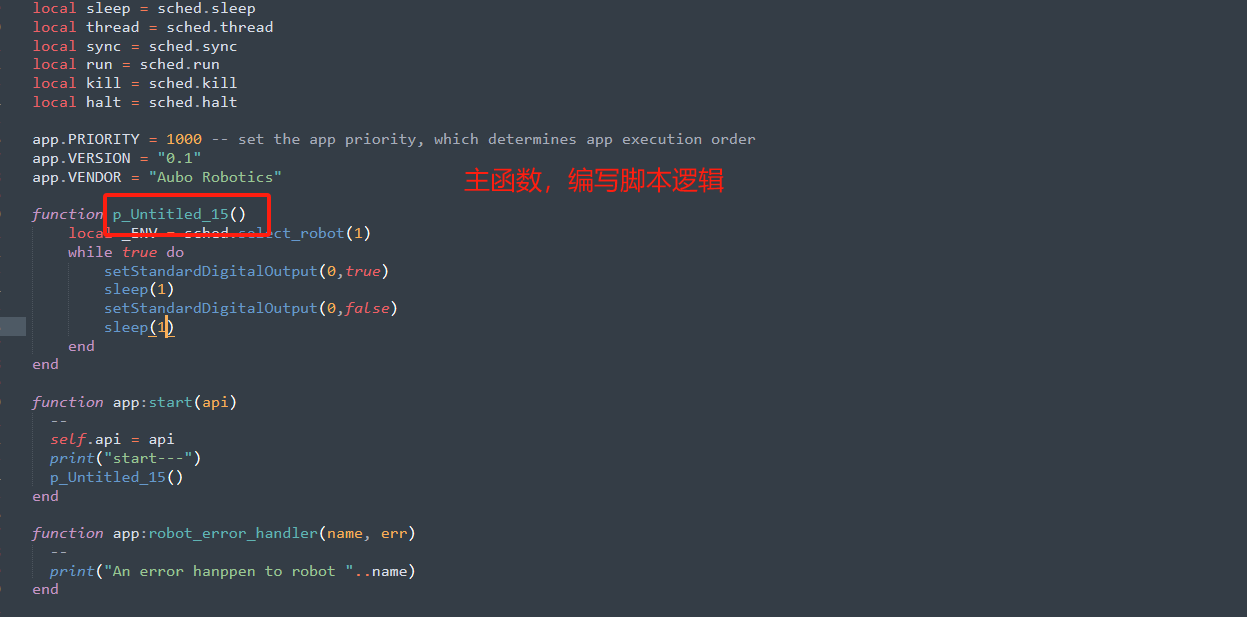The image size is (1247, 617).
Task: Click the "Aubo Robotics" vendor string
Action: (x=215, y=177)
